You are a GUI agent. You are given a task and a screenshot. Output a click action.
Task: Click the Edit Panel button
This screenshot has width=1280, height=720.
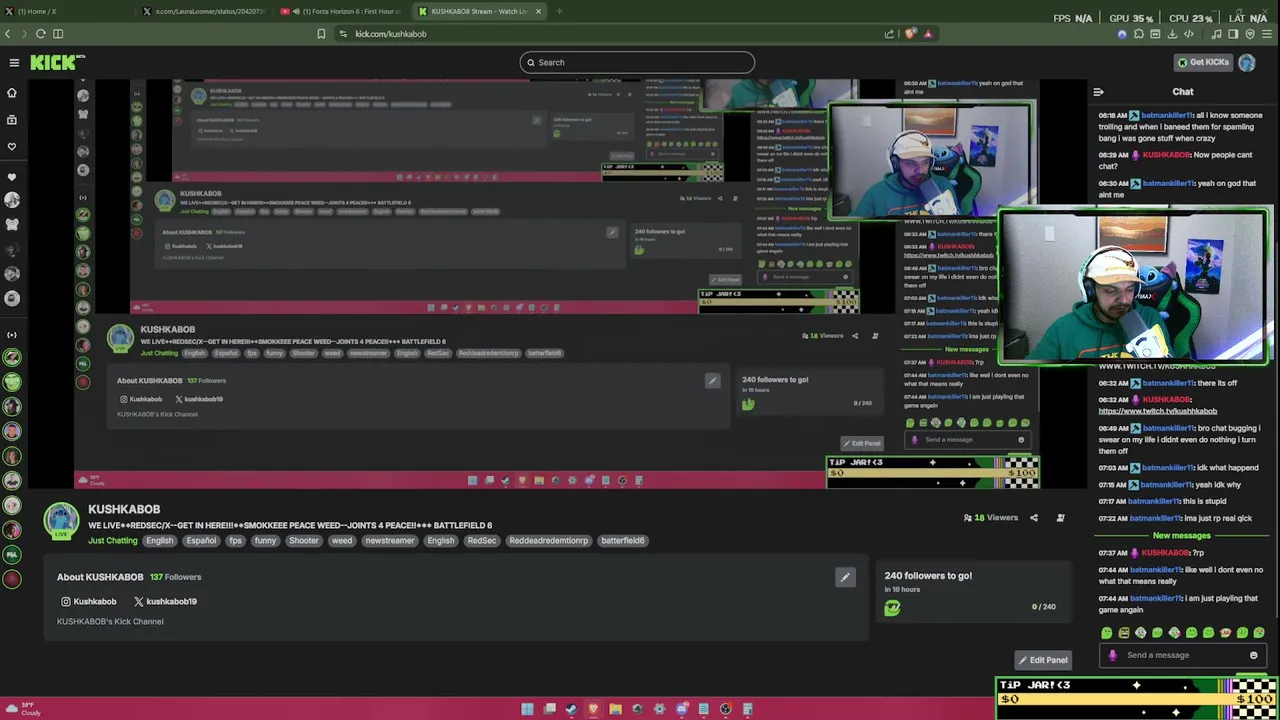point(1042,660)
